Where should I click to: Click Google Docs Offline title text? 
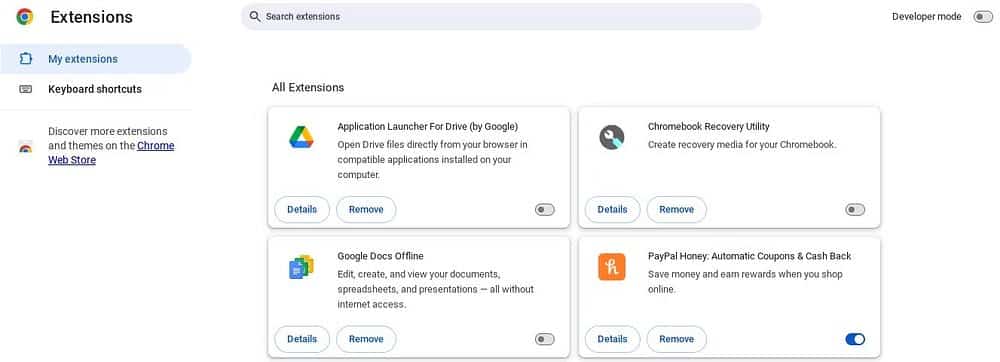380,256
